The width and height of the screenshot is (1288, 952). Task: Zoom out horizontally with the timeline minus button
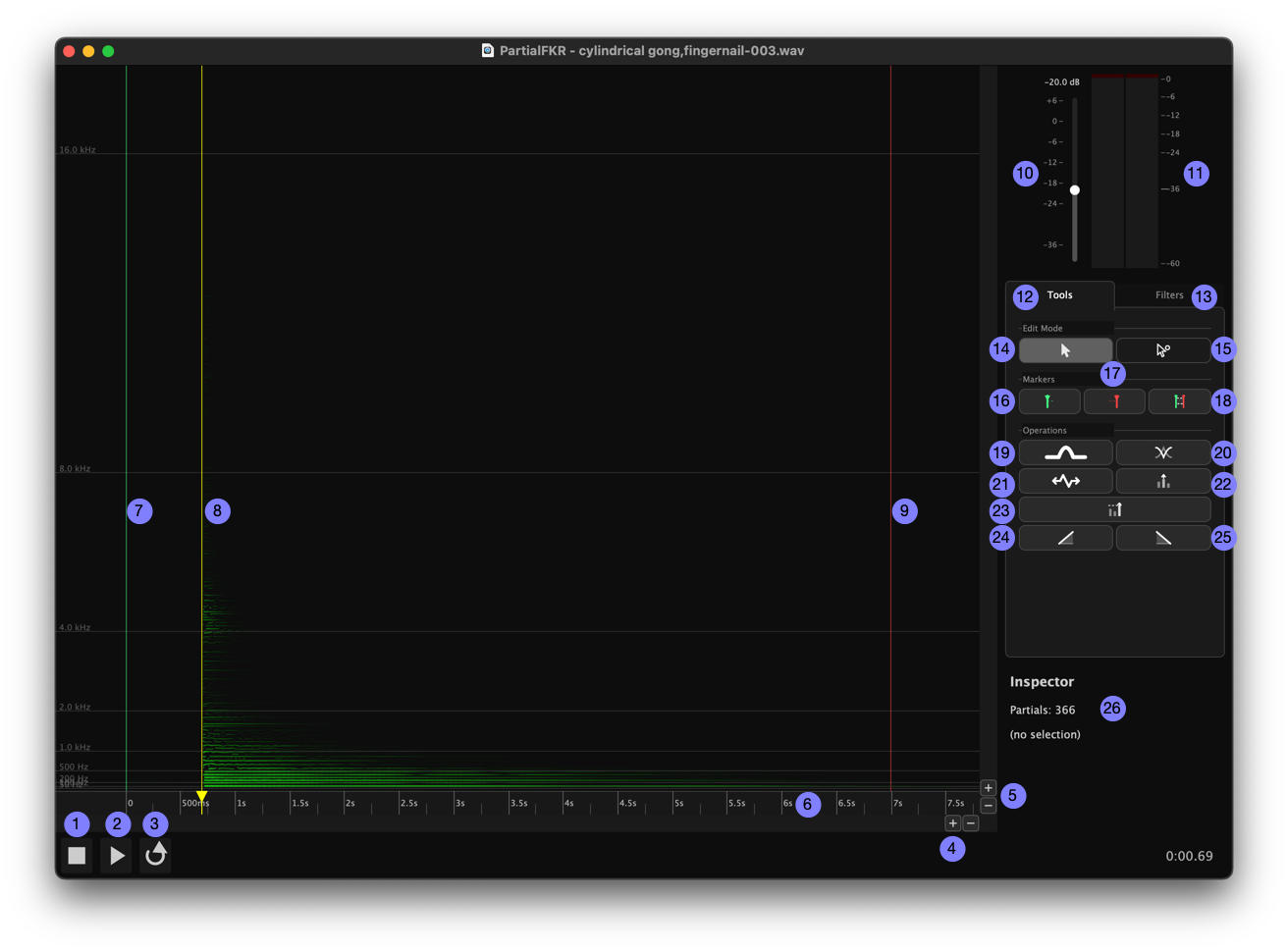(971, 823)
